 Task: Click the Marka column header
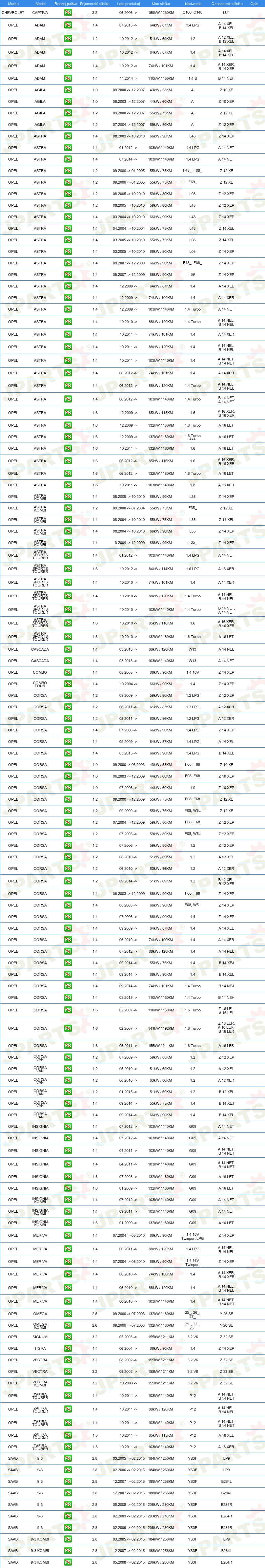click(13, 4)
